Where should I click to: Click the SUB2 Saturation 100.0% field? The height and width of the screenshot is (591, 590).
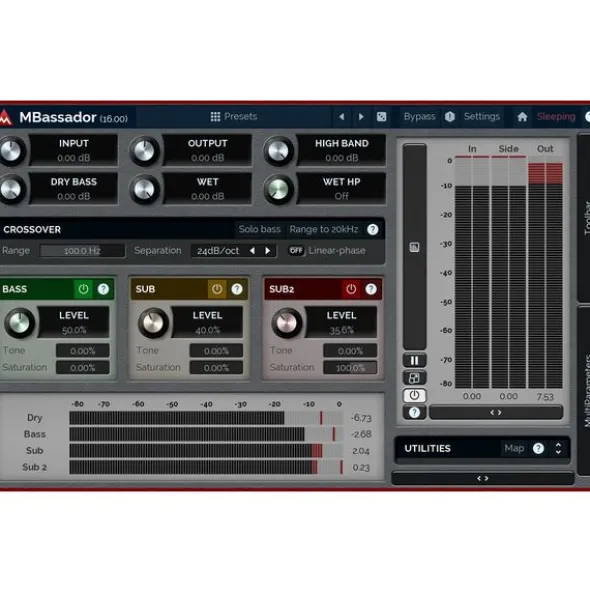[350, 367]
